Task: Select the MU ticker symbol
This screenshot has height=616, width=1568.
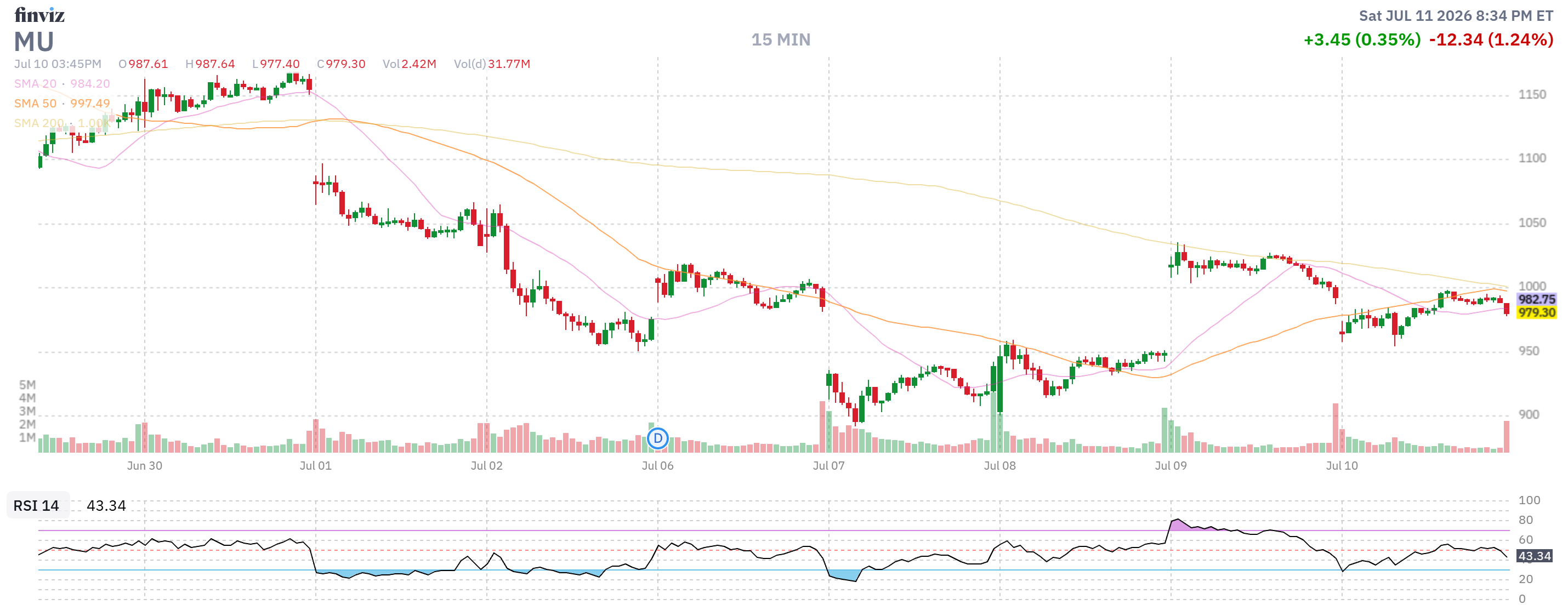Action: [x=34, y=42]
